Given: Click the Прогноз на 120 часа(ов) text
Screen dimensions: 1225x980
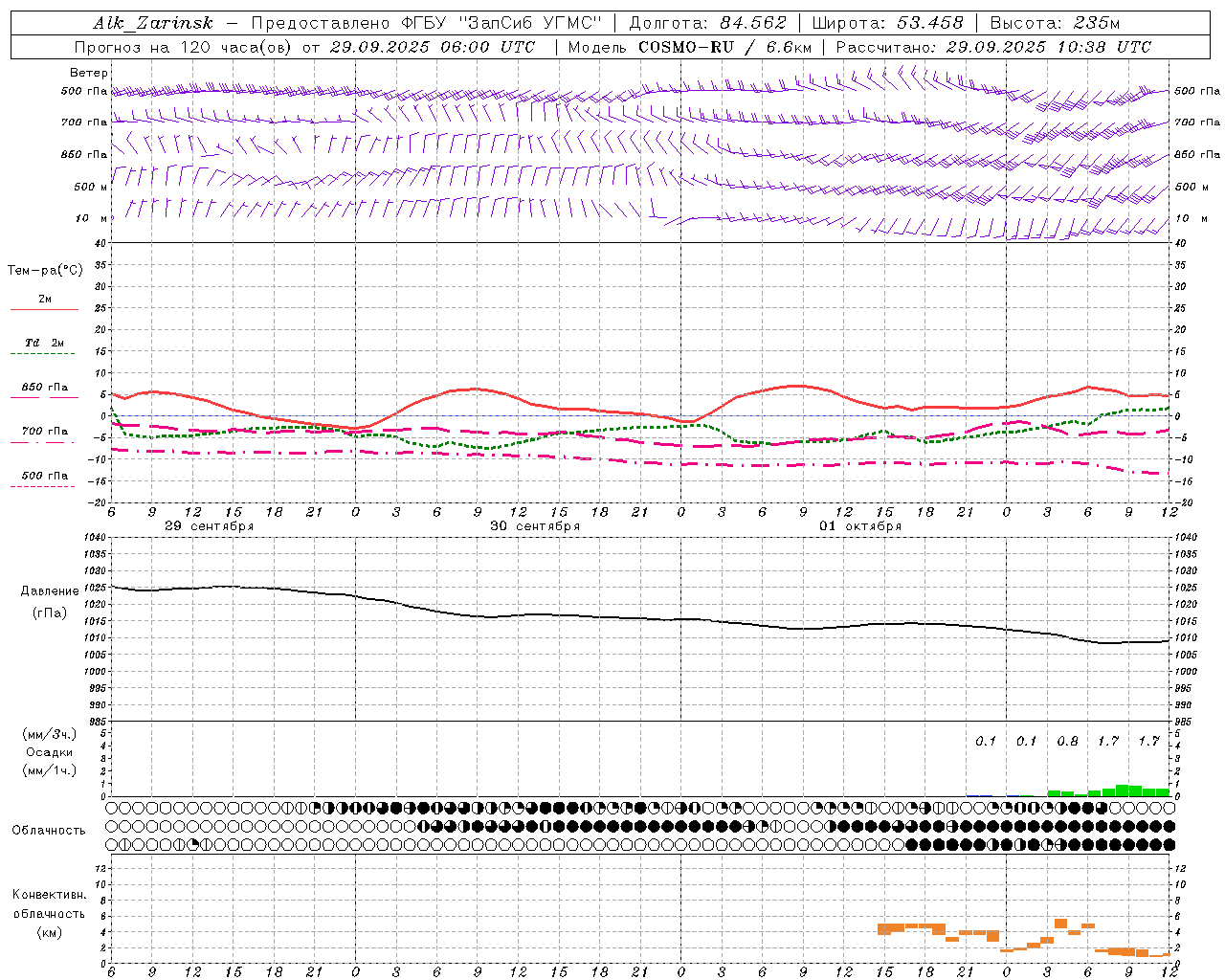Looking at the screenshot, I should (185, 47).
